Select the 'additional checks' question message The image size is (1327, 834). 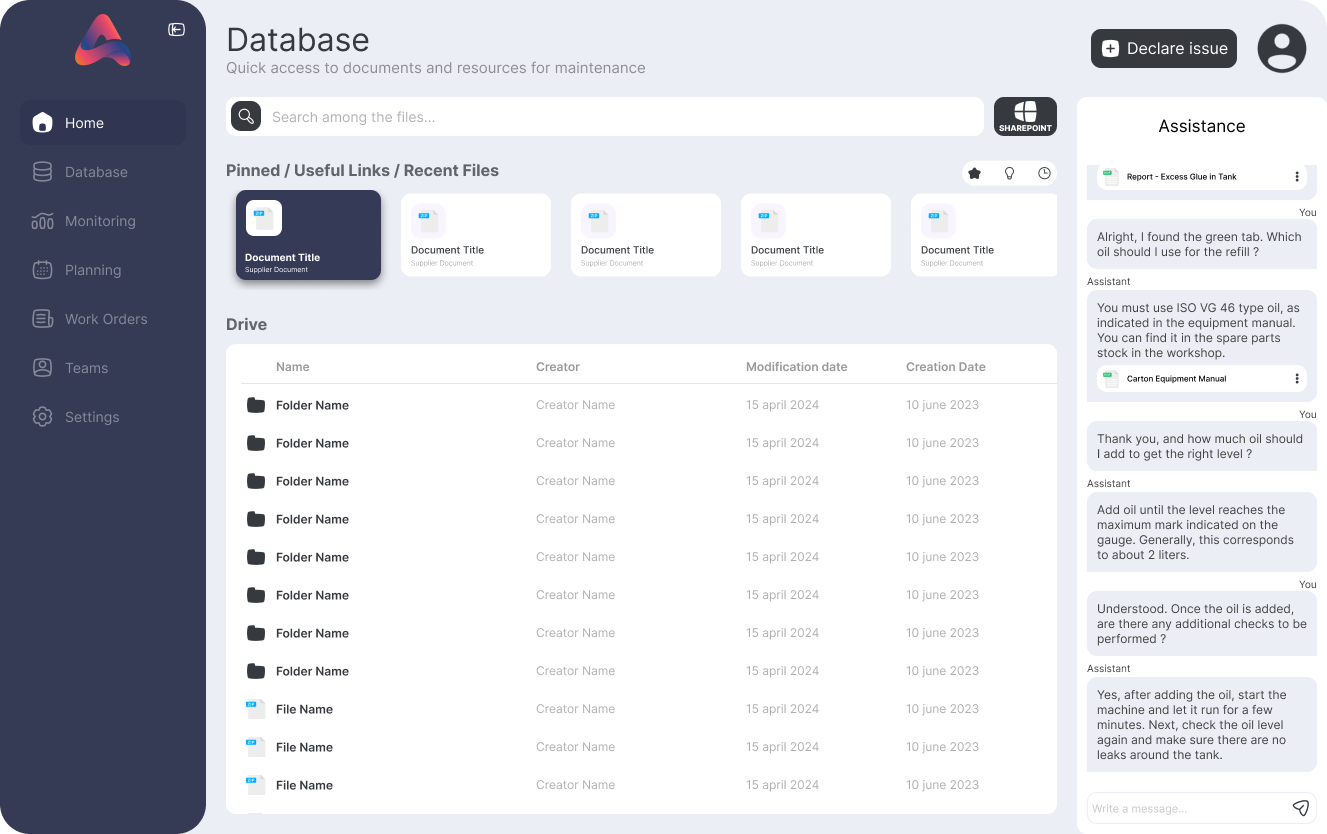coord(1202,624)
